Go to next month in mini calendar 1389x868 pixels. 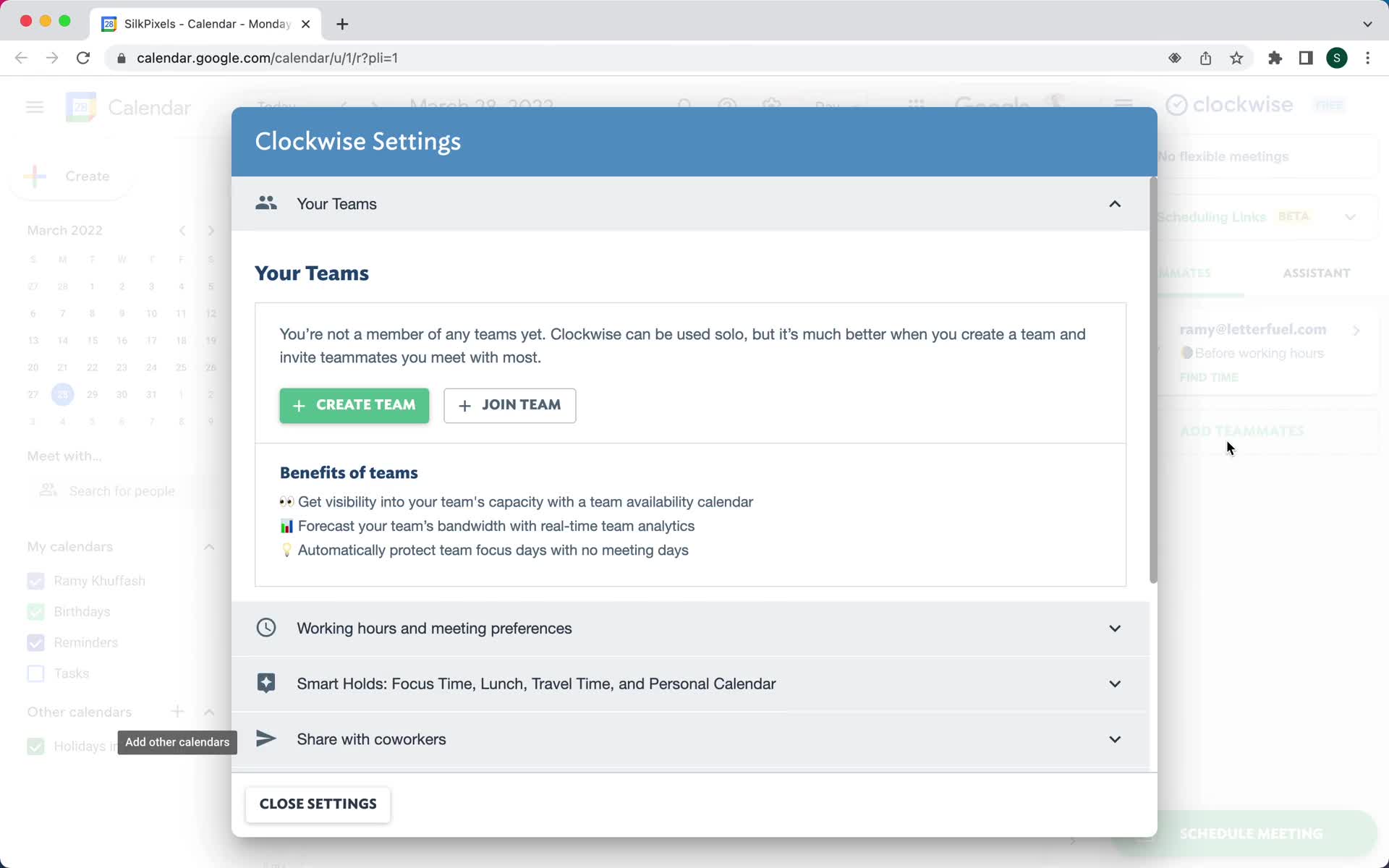pyautogui.click(x=211, y=231)
